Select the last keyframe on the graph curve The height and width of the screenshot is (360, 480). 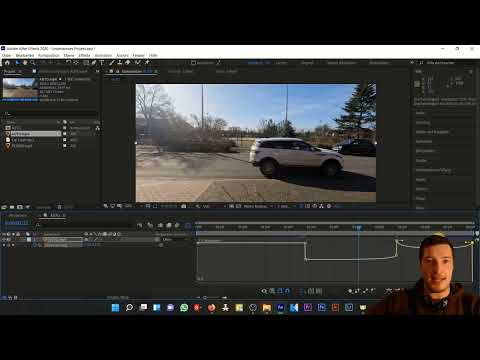coord(472,243)
